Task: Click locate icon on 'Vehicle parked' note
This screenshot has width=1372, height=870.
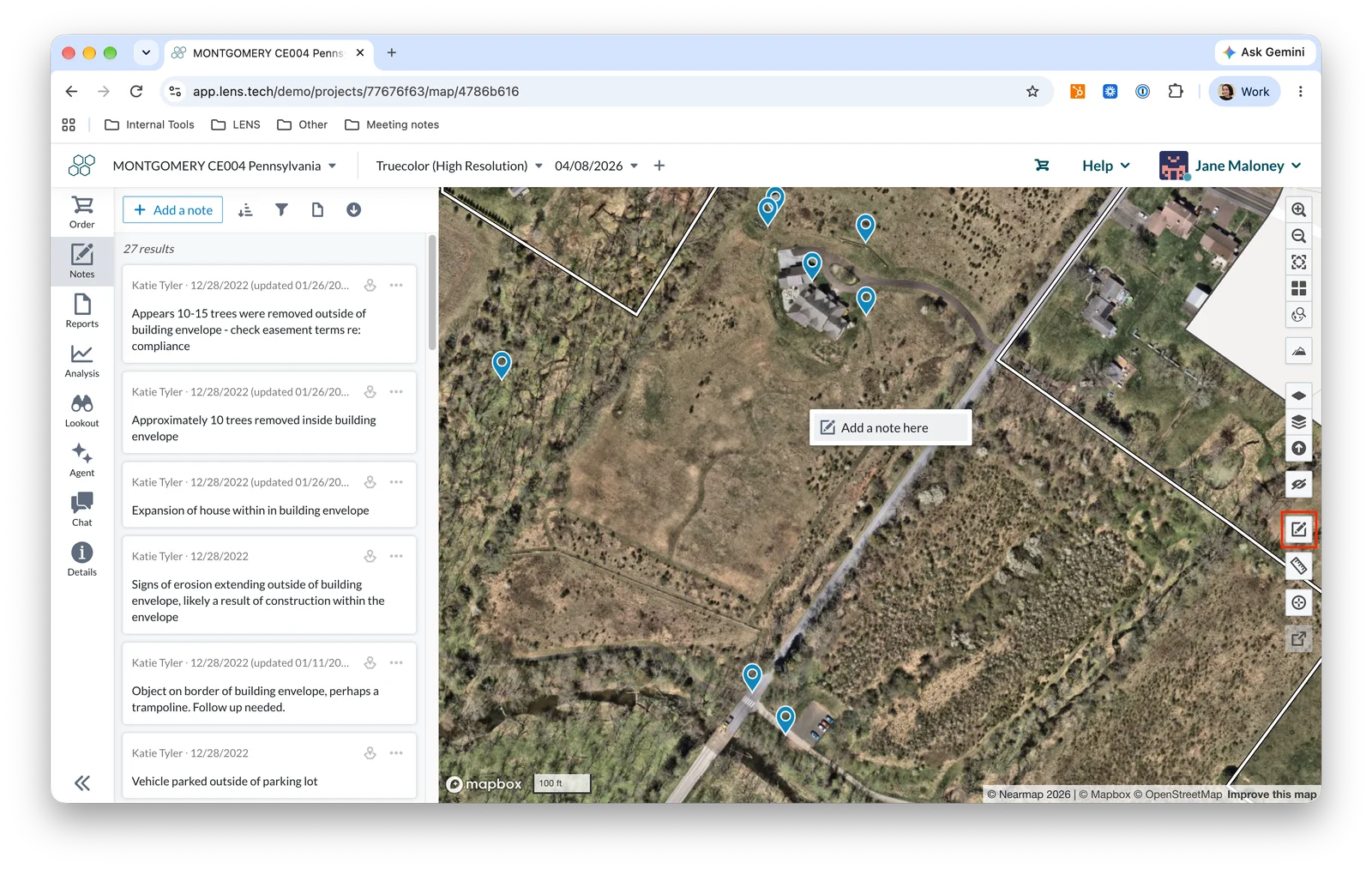Action: pyautogui.click(x=370, y=753)
